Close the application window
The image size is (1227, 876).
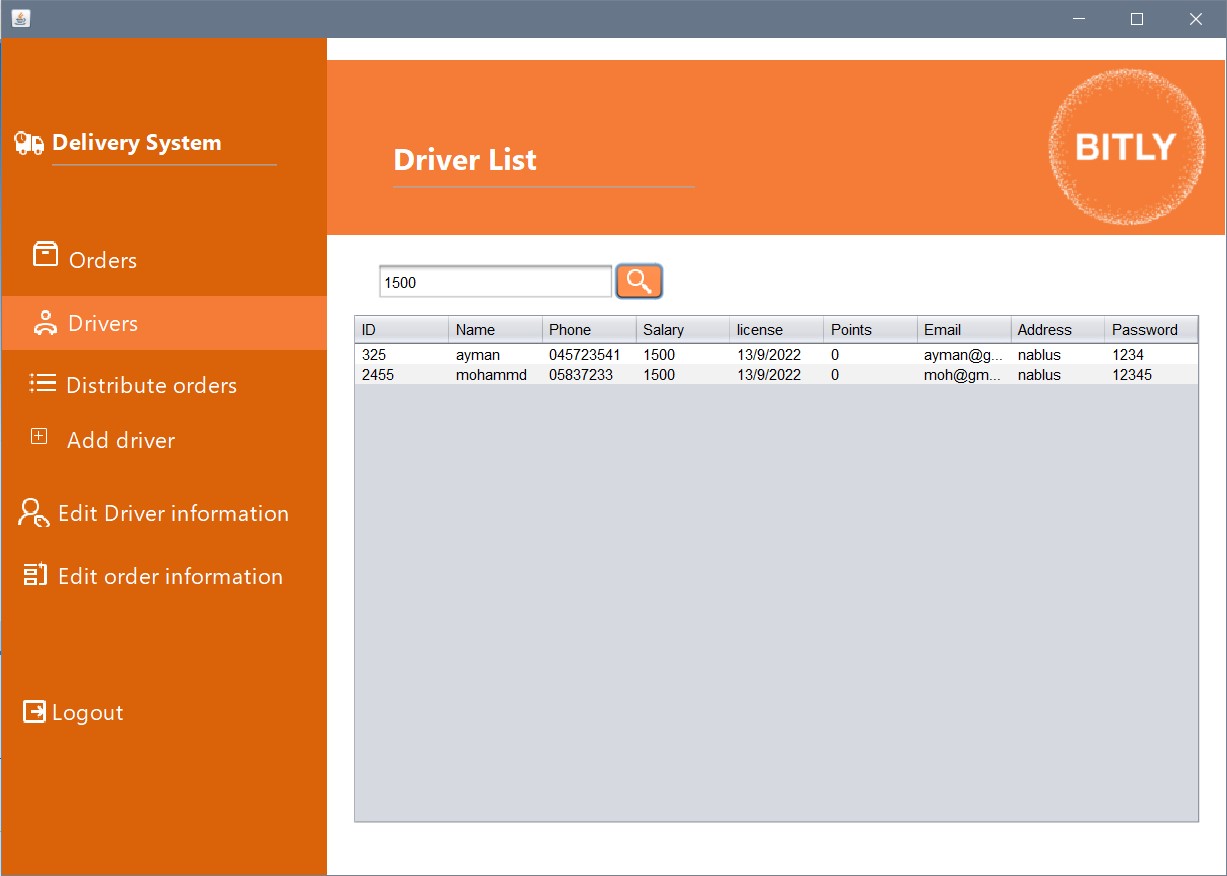pos(1196,18)
